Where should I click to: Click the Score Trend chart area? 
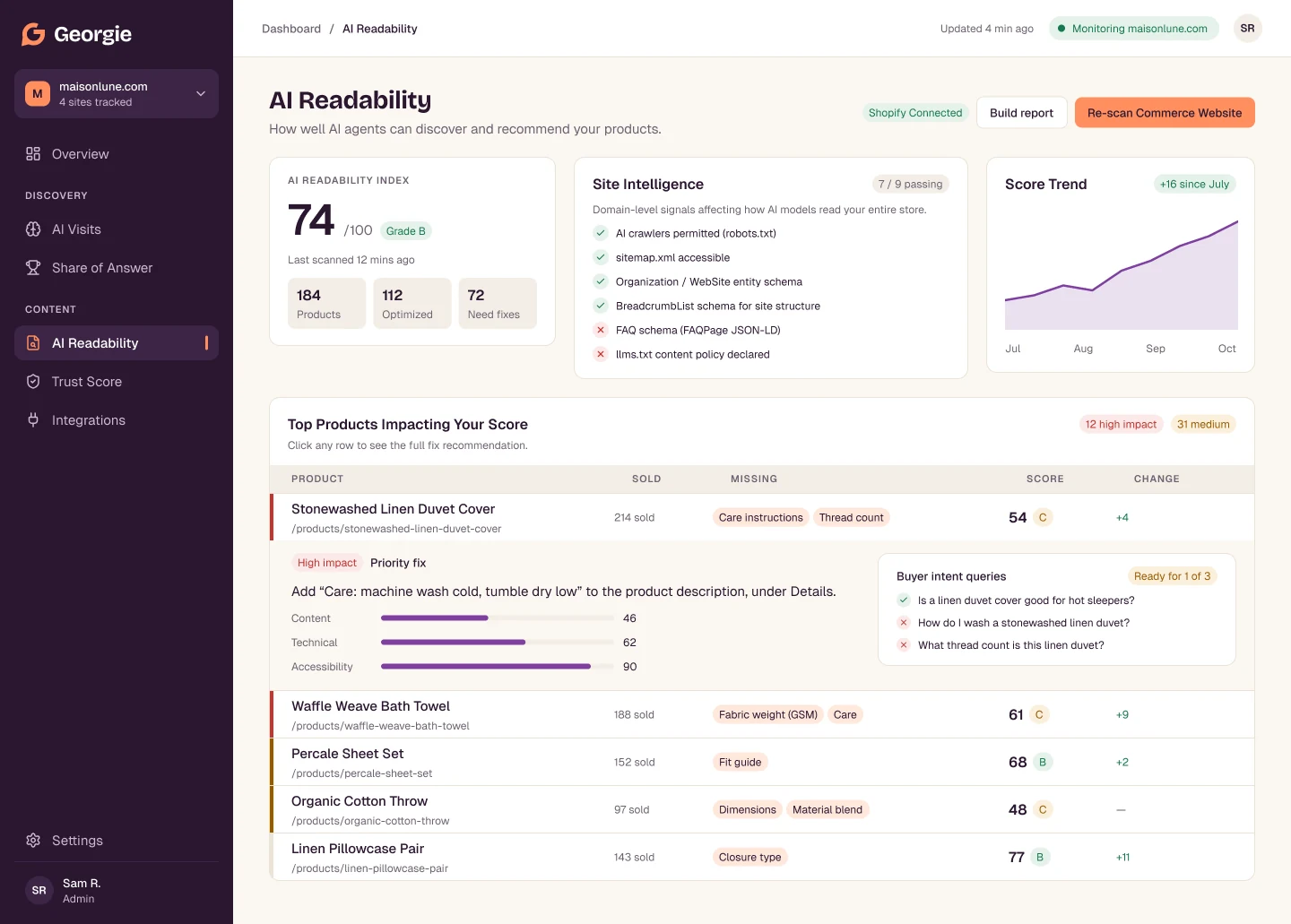pyautogui.click(x=1121, y=274)
